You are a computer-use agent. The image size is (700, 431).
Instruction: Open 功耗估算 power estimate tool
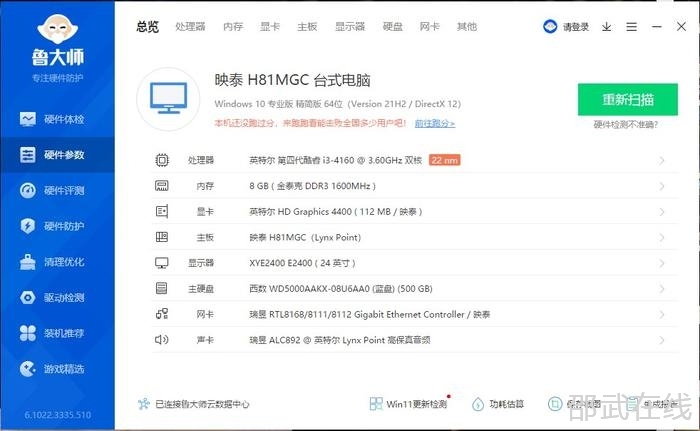[x=497, y=405]
